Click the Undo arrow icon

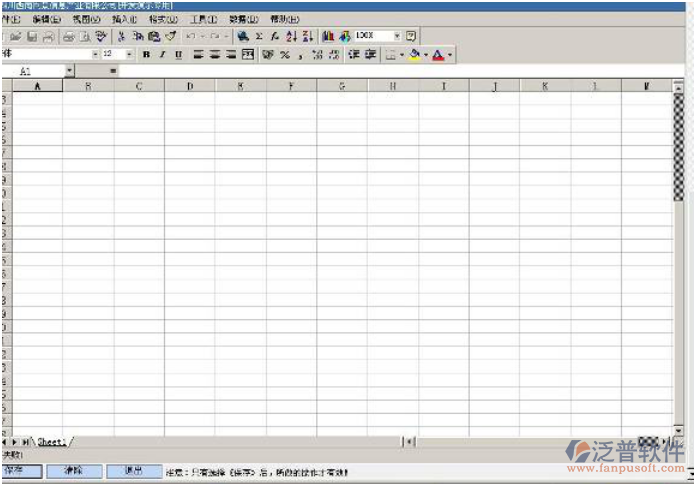(191, 37)
